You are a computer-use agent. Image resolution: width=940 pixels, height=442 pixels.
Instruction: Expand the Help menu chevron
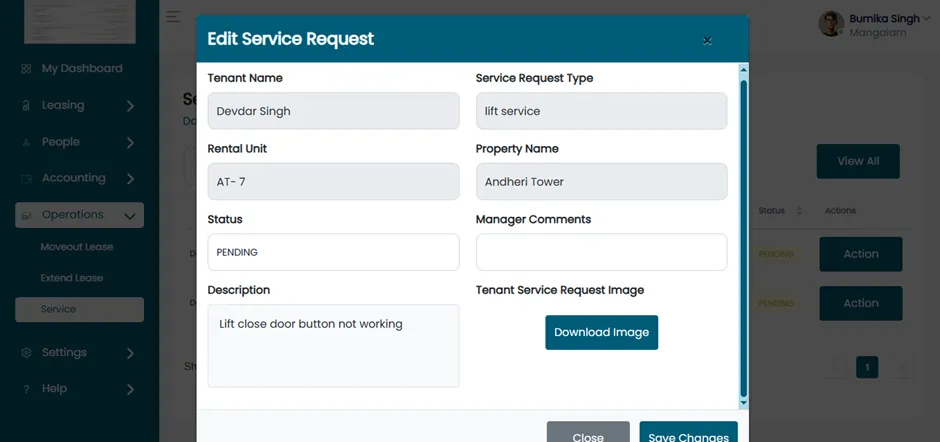pyautogui.click(x=130, y=390)
